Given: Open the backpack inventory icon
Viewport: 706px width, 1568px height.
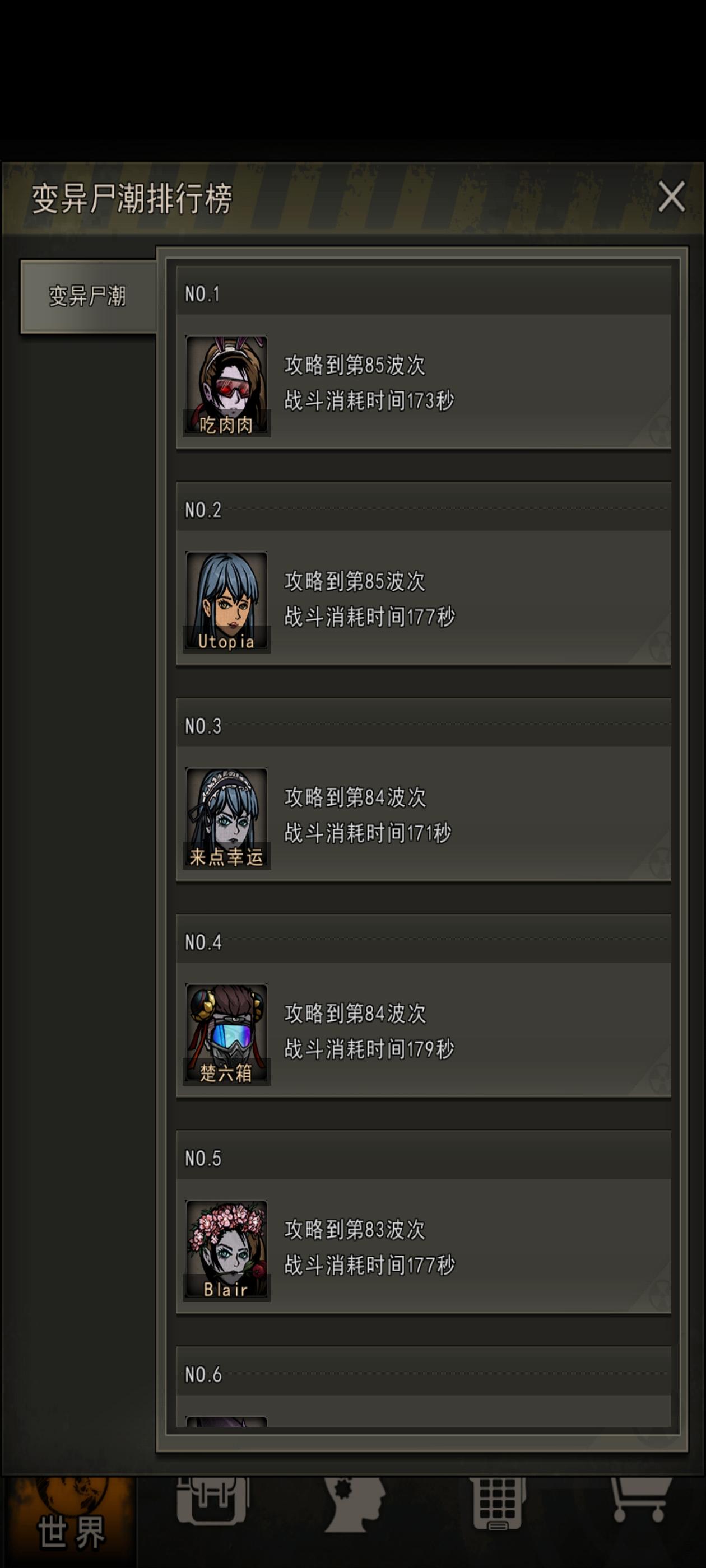Looking at the screenshot, I should click(212, 1501).
